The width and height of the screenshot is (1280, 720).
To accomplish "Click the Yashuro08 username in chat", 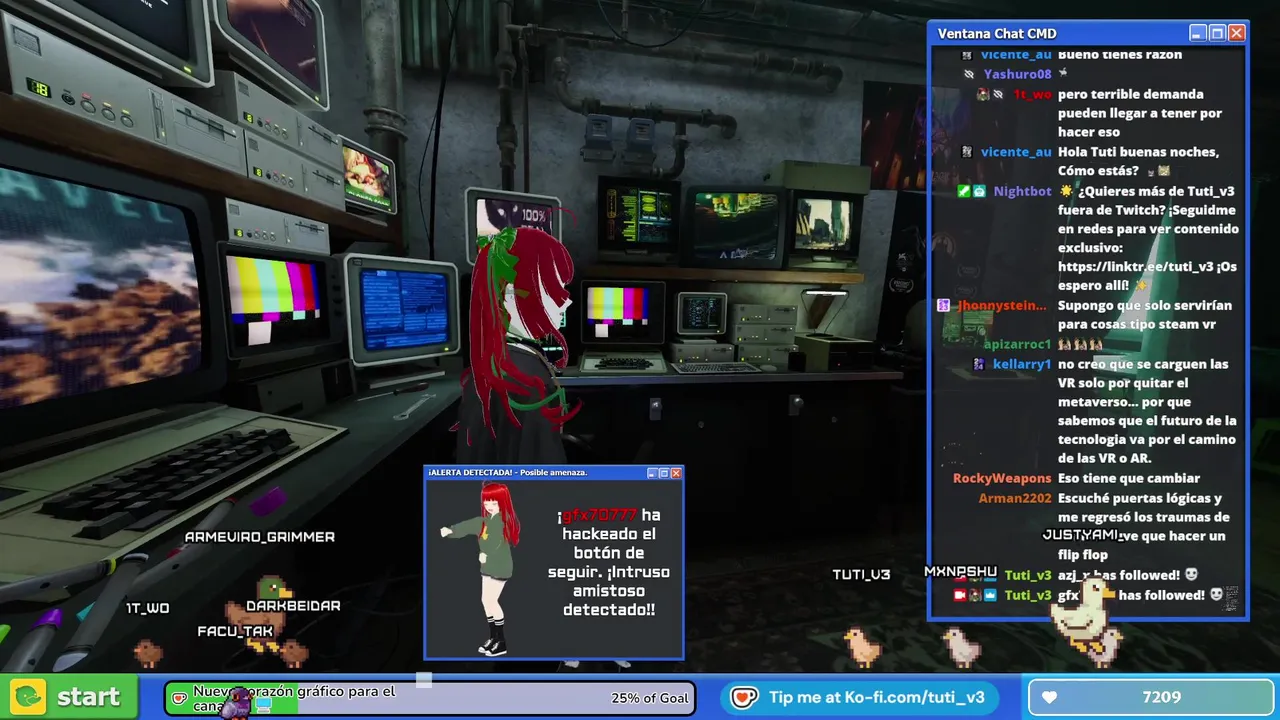I will [x=1017, y=74].
